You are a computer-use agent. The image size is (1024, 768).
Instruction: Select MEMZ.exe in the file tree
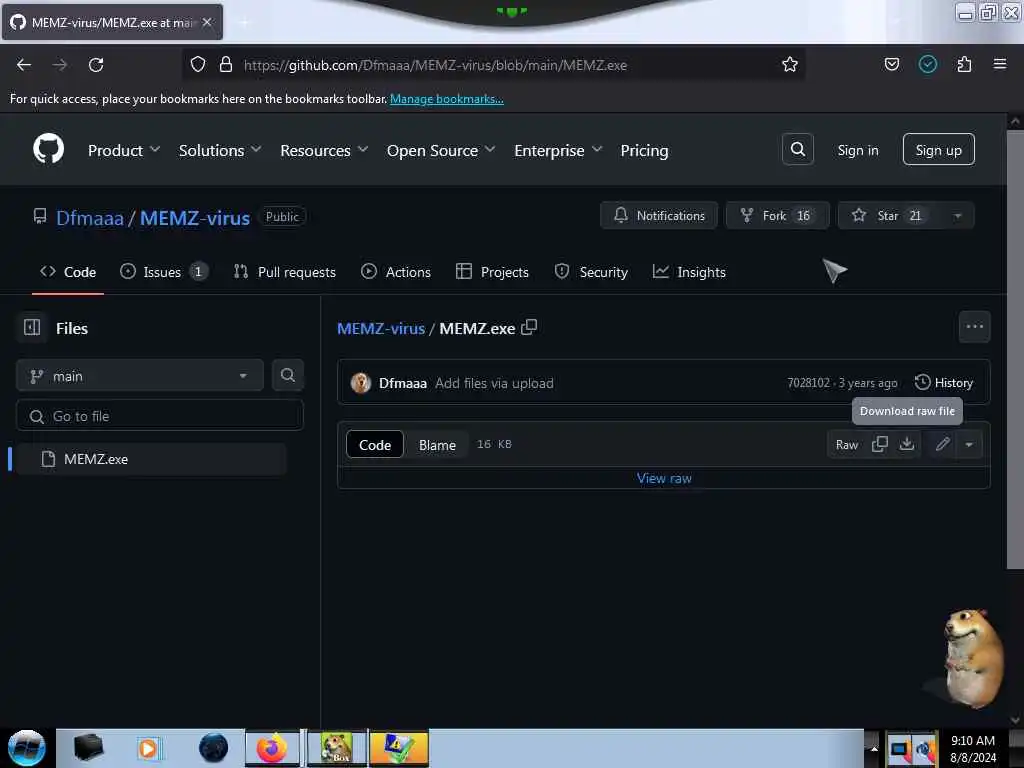coord(151,459)
